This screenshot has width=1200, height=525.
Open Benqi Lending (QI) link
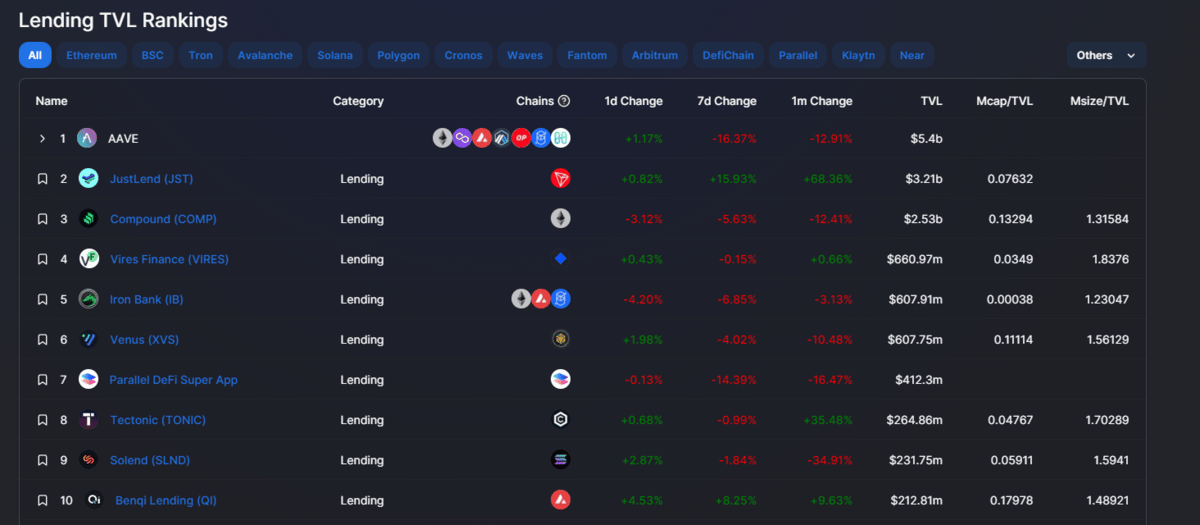[166, 500]
